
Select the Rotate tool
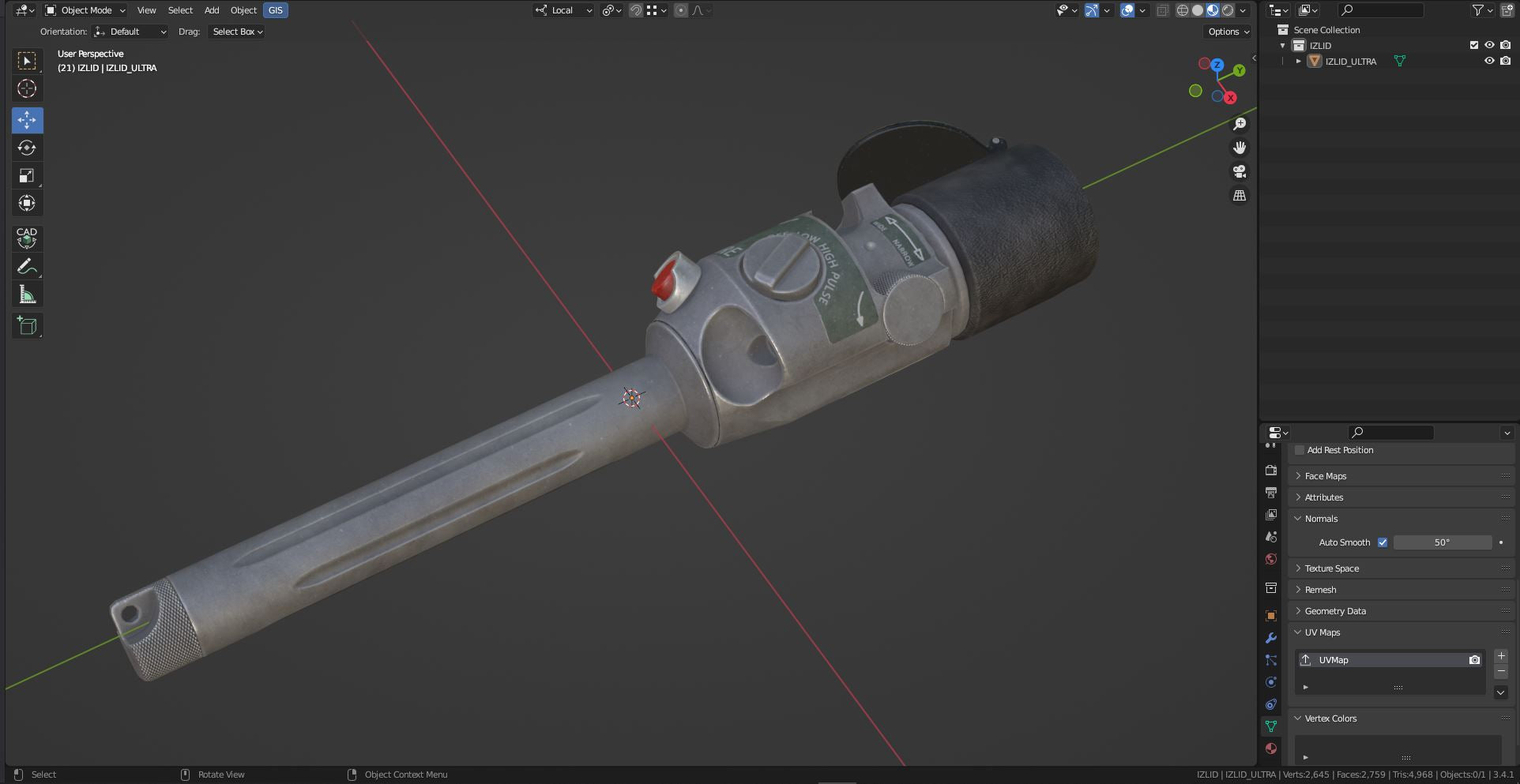pyautogui.click(x=27, y=148)
